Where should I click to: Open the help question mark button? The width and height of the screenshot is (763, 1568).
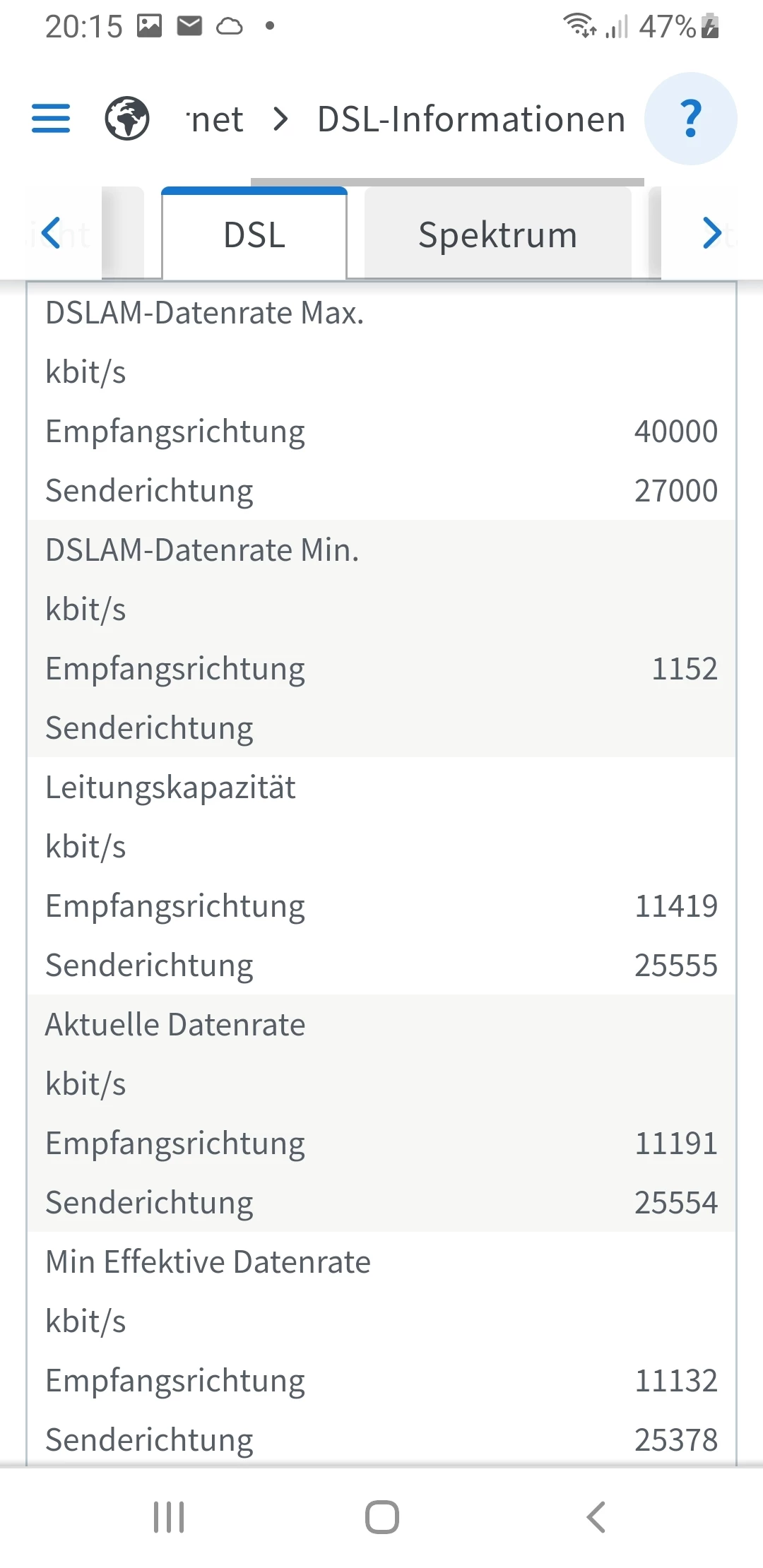point(691,119)
